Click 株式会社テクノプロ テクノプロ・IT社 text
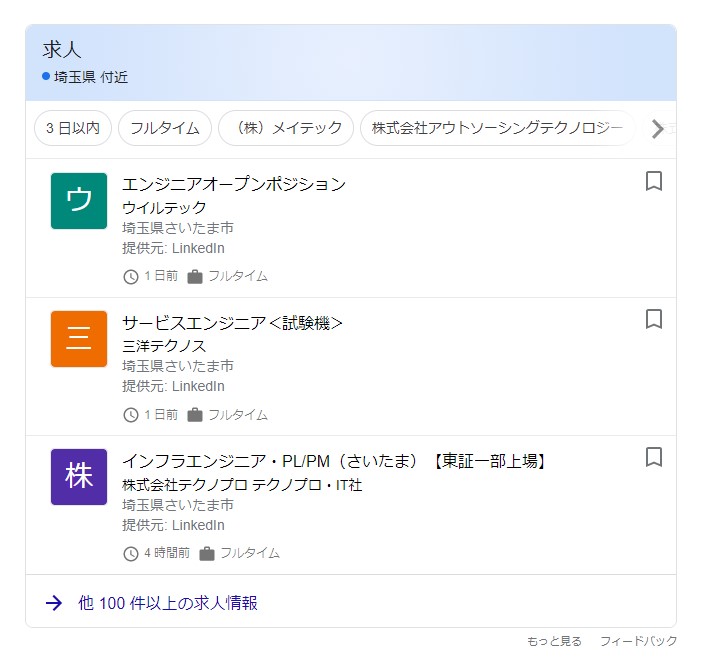712x668 pixels. point(242,485)
